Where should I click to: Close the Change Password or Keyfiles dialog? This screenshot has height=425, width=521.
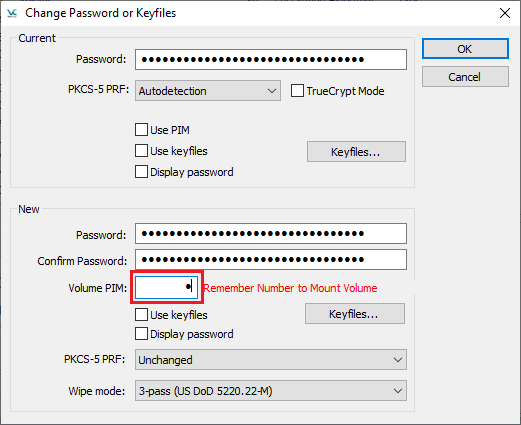tap(505, 13)
